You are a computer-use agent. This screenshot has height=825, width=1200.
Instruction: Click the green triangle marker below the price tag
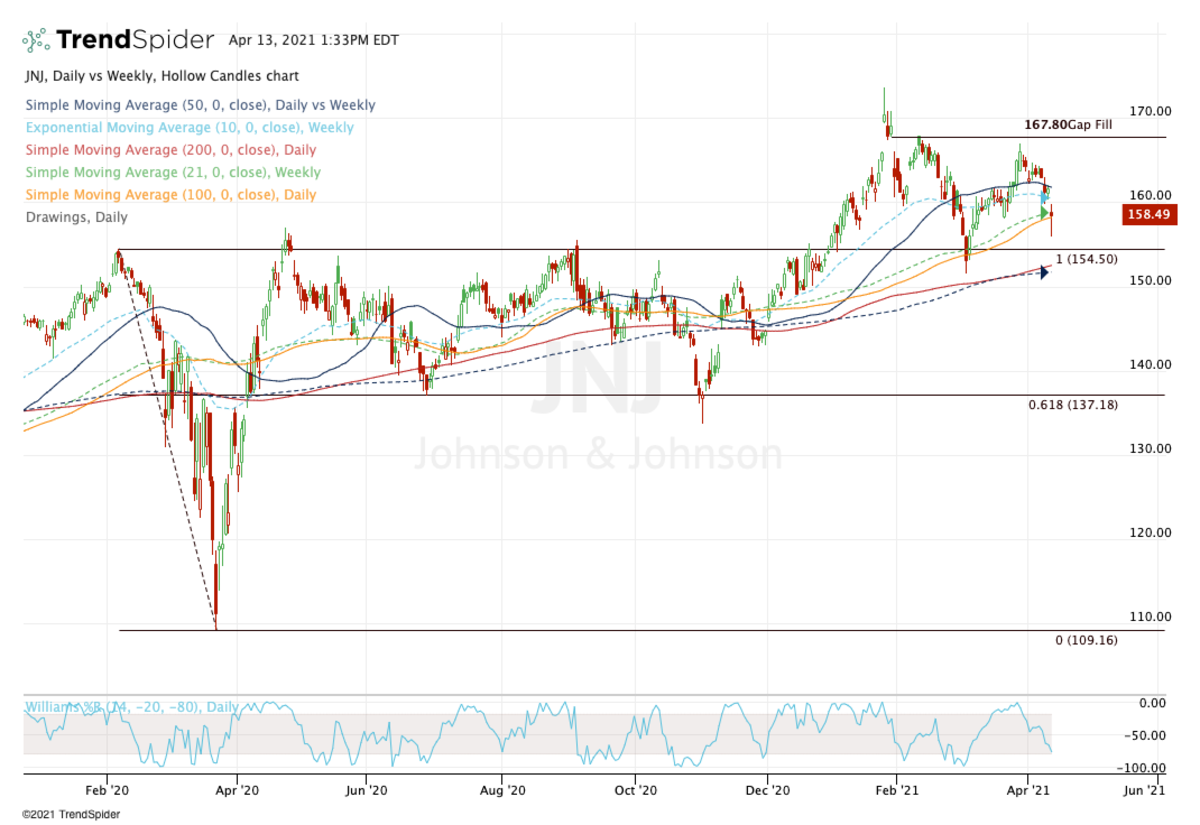(x=1044, y=214)
